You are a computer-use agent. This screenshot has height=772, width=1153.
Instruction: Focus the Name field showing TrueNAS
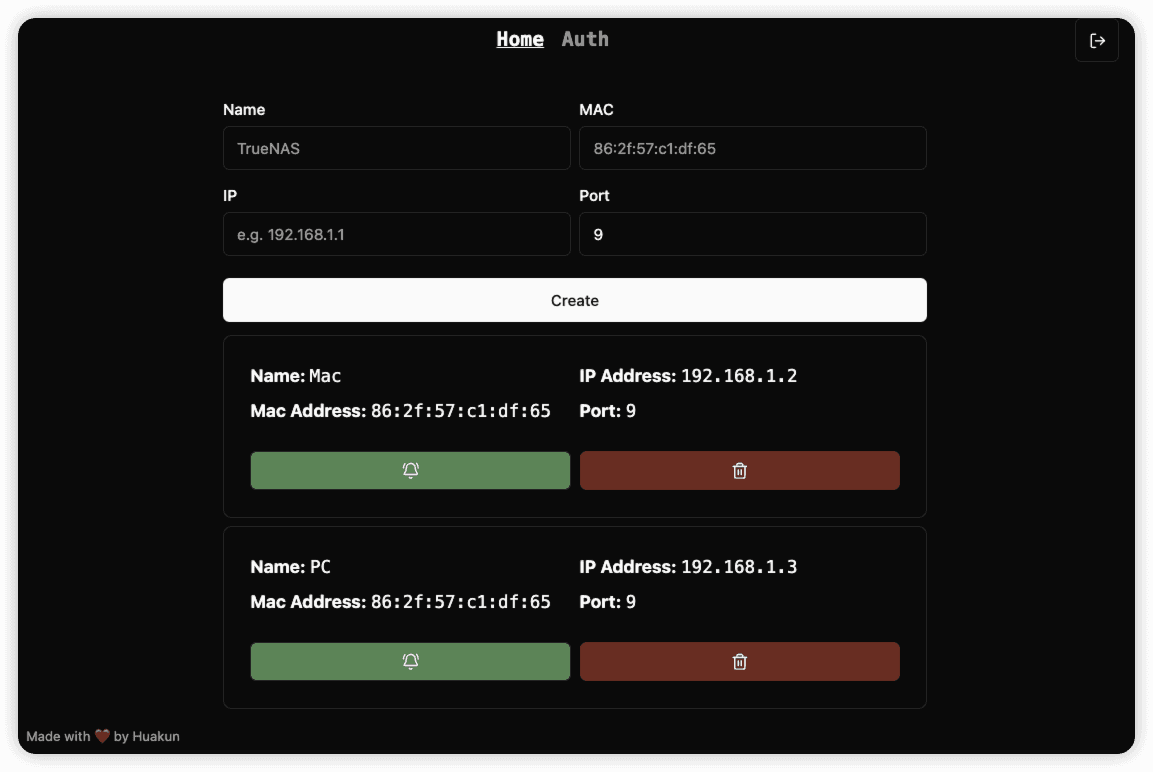pyautogui.click(x=396, y=148)
